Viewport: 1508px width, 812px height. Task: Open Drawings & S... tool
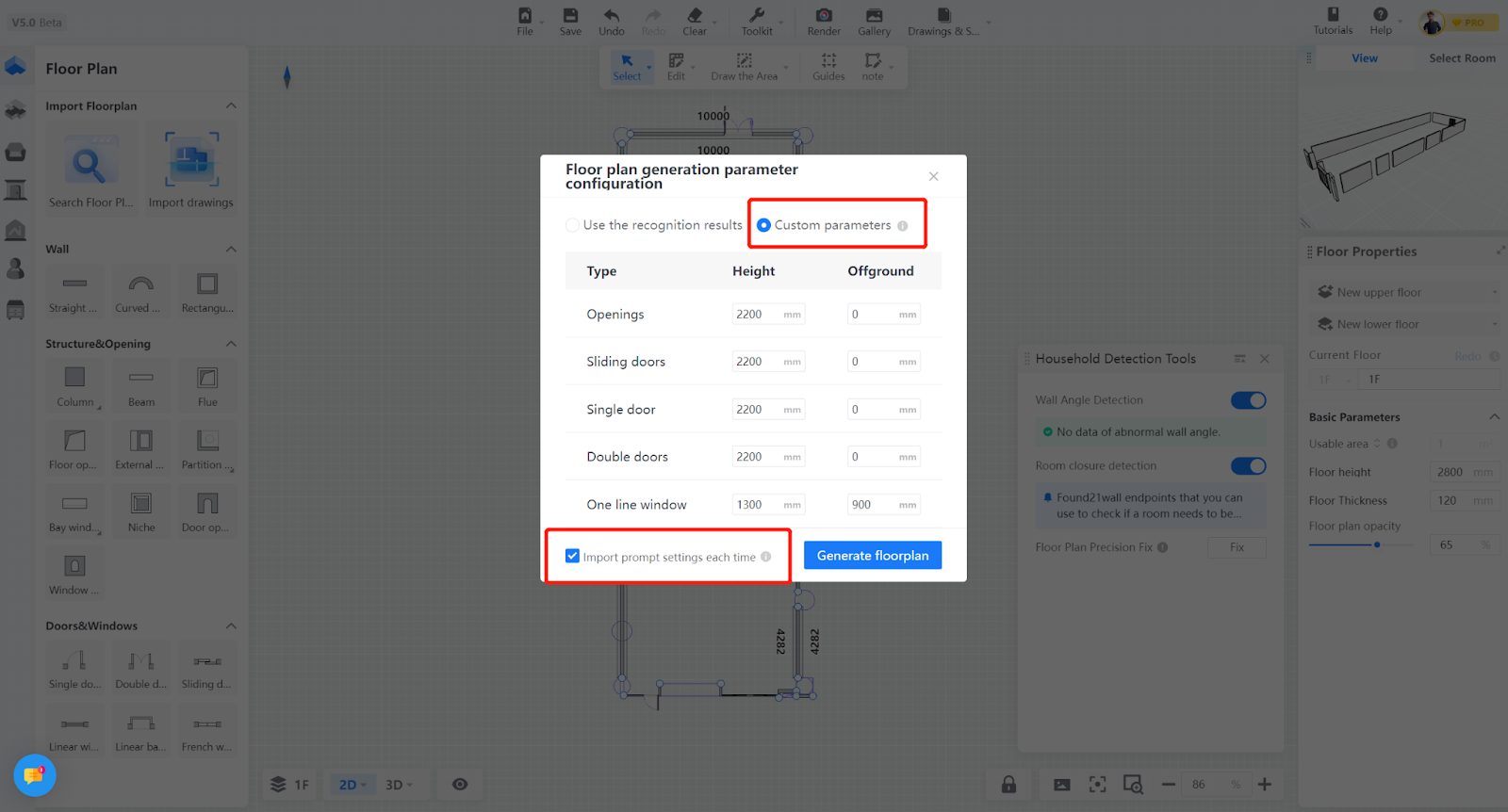(x=943, y=22)
